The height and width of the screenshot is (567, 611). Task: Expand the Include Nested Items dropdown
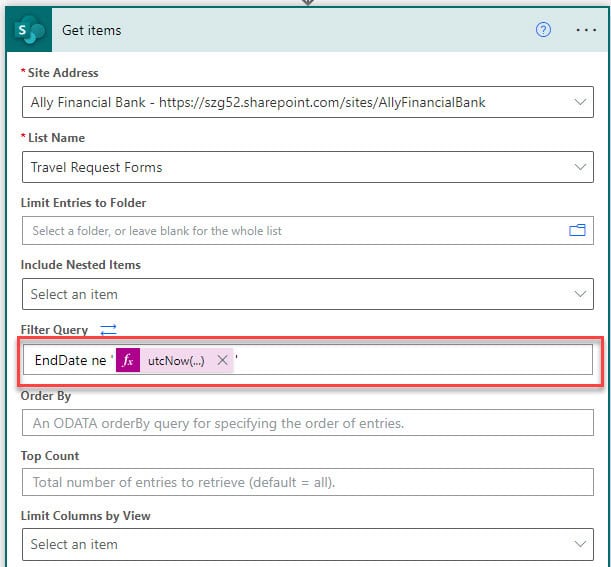[580, 294]
